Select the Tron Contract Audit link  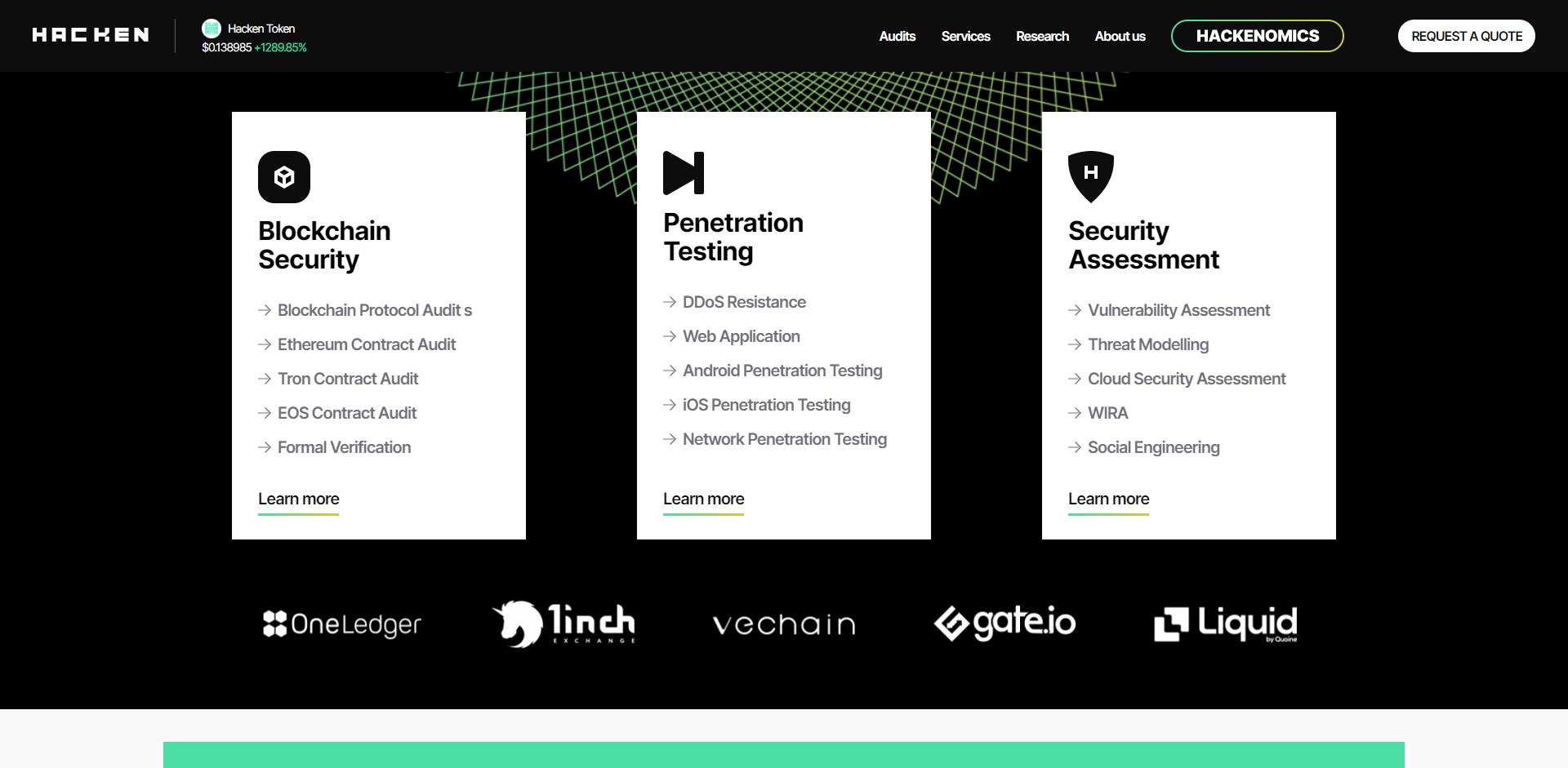348,379
